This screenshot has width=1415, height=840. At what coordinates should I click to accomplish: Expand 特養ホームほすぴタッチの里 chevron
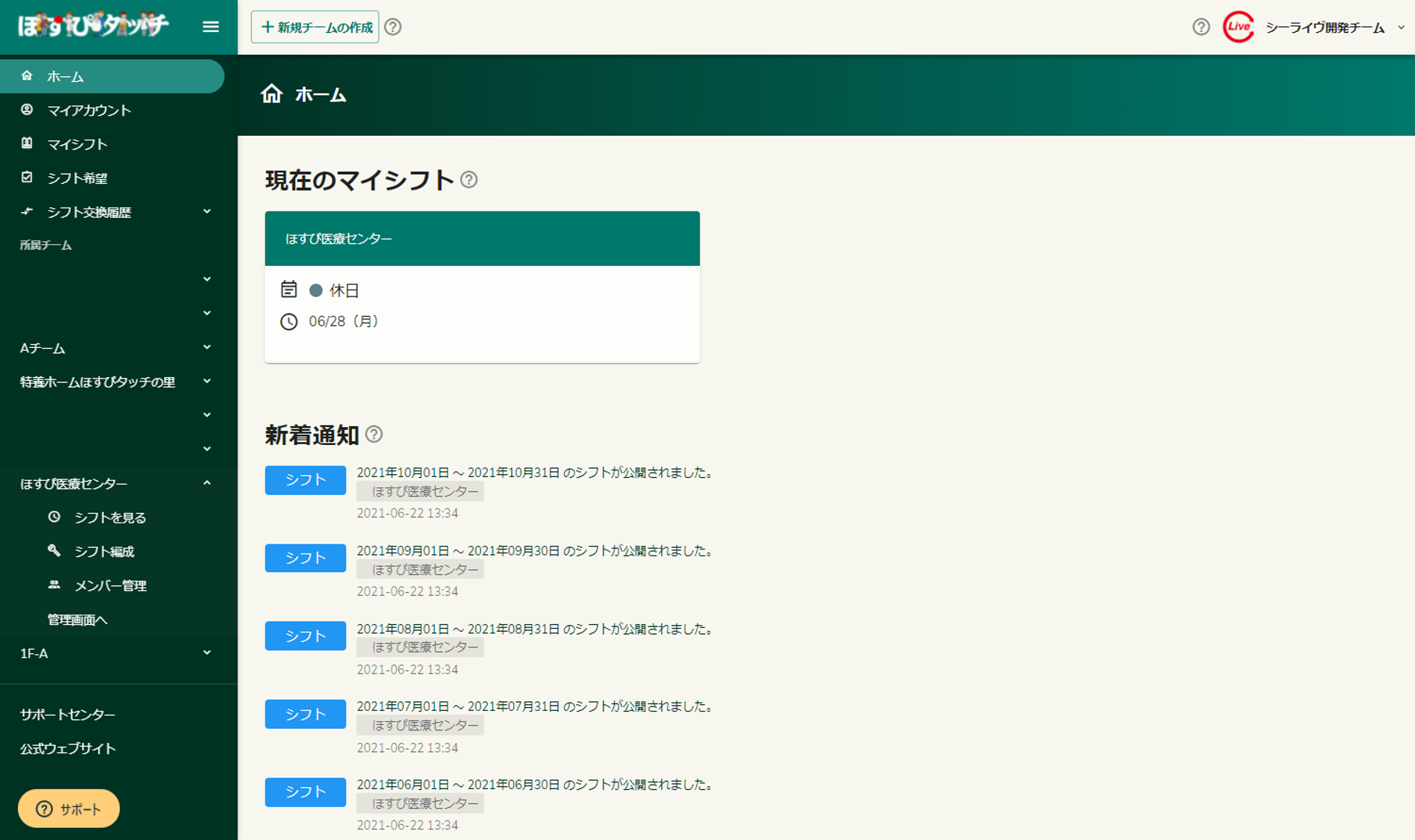207,382
